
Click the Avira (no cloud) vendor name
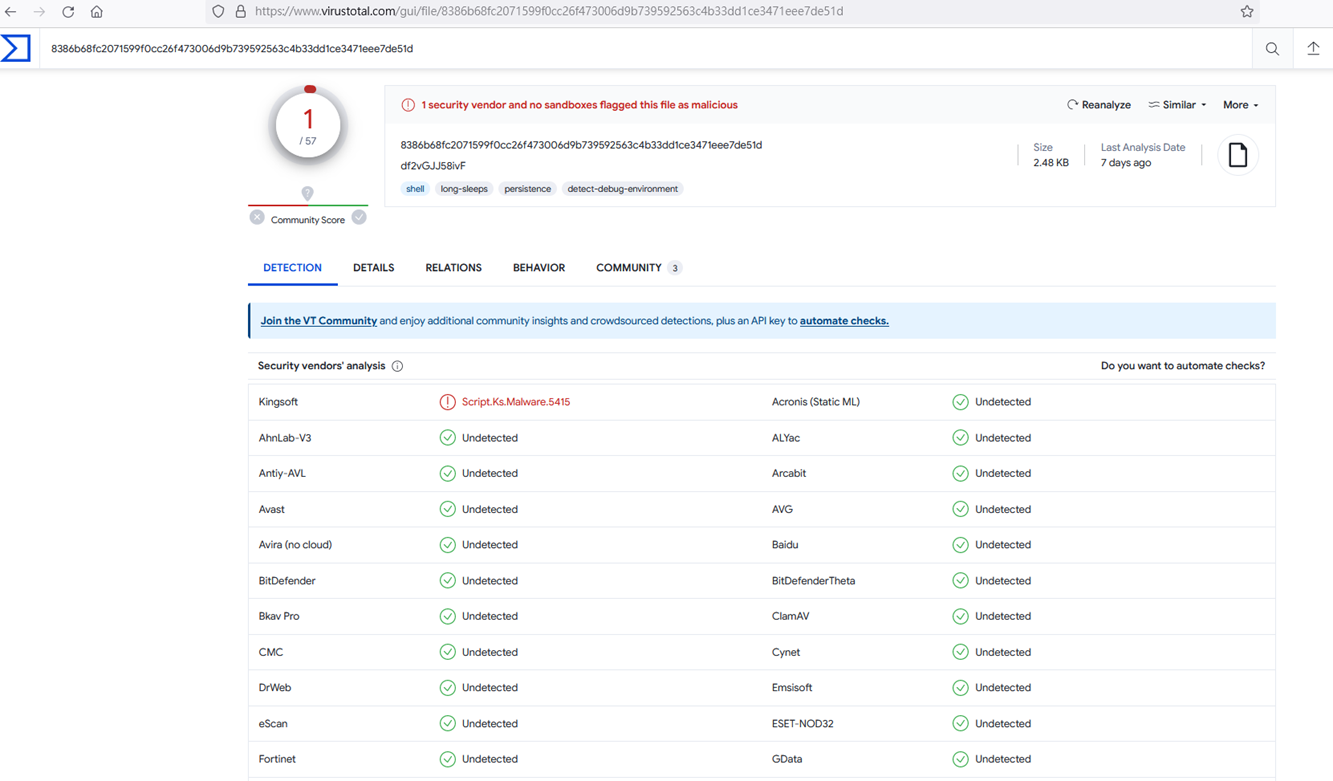point(295,545)
